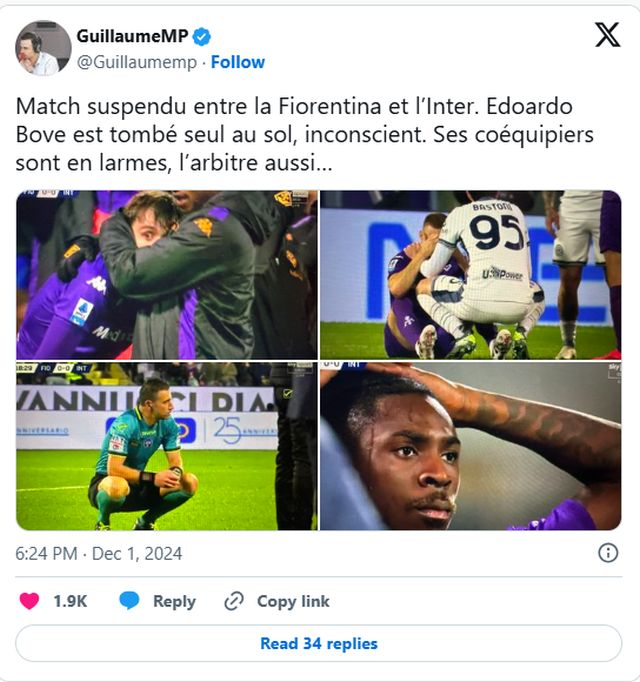Follow the GuillaumeMP account
Viewport: 640px width, 682px height.
tap(238, 62)
